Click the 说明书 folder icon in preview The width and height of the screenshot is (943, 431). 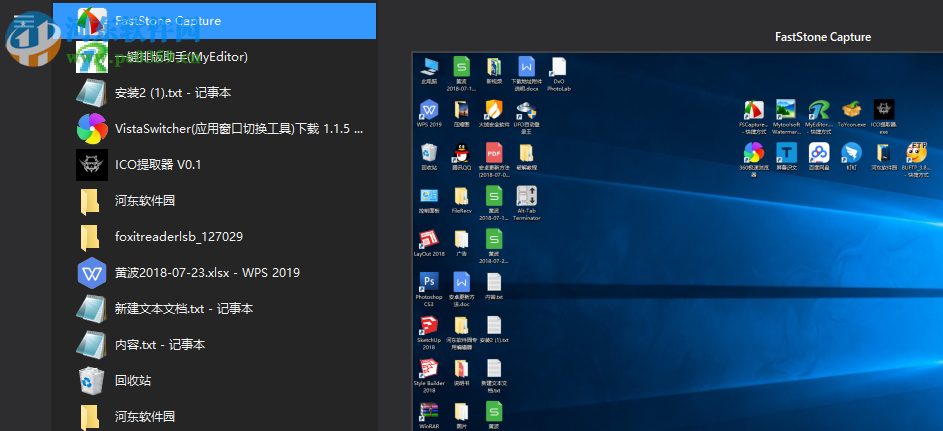click(461, 368)
